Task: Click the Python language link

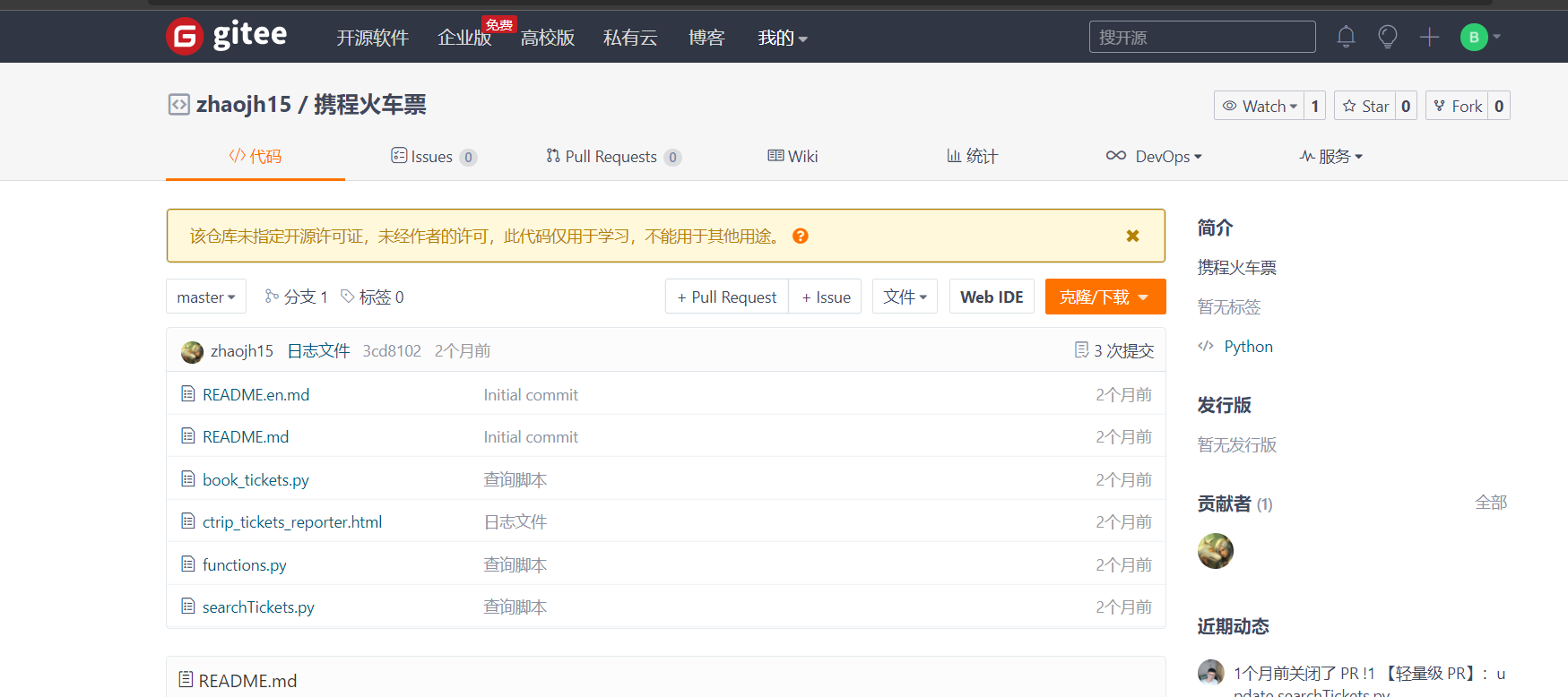Action: [x=1248, y=346]
